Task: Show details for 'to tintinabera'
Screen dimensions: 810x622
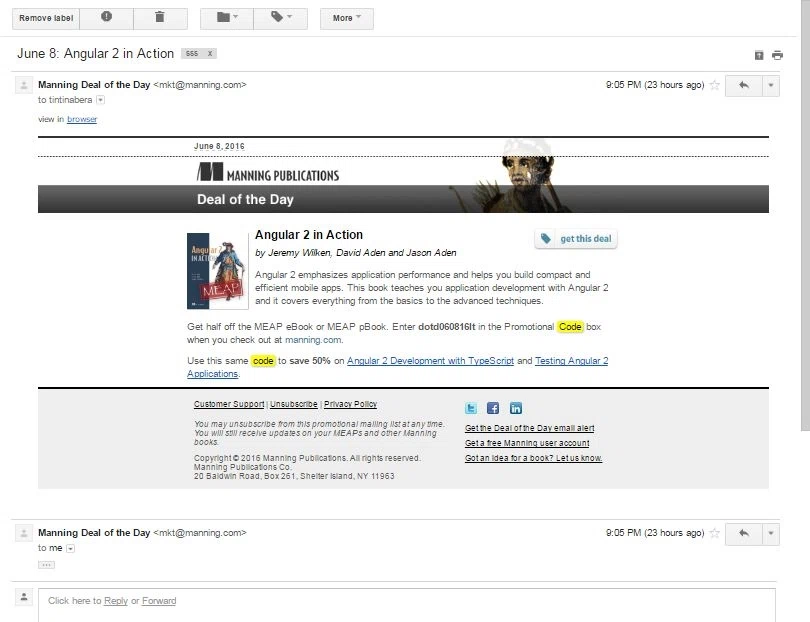Action: coord(101,100)
